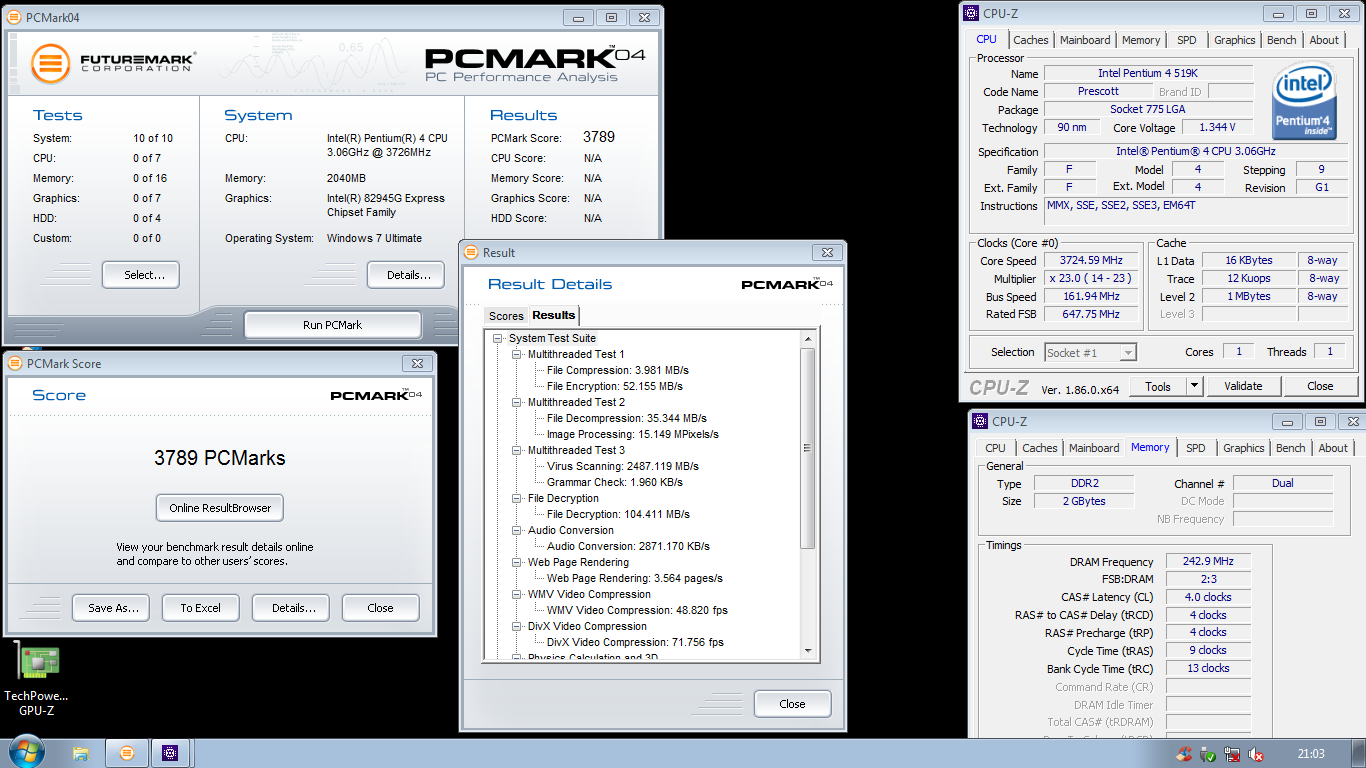Switch lower CPU-Z window to CPU tab
Screen dimensions: 1366x768
pos(995,448)
